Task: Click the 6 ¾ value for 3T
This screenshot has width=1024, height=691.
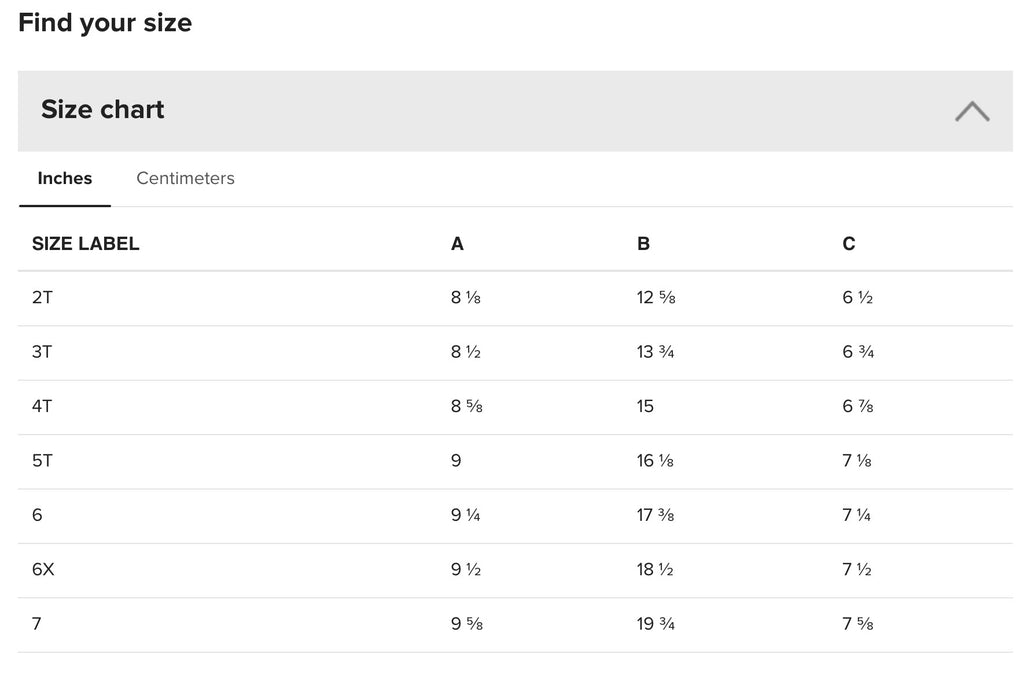Action: pos(858,352)
